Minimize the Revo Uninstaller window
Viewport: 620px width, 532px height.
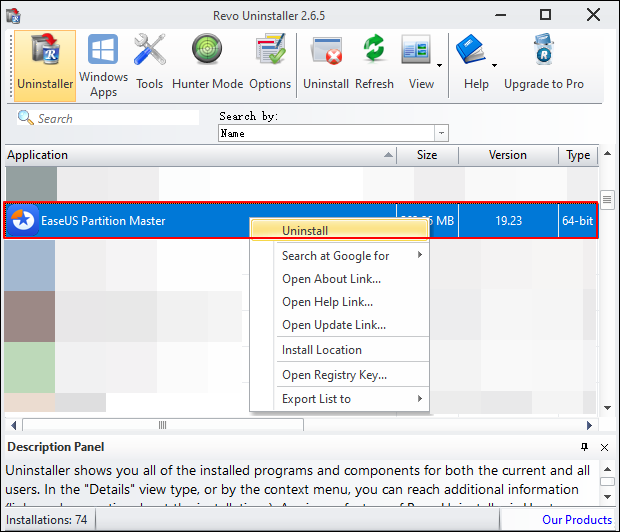pos(501,15)
